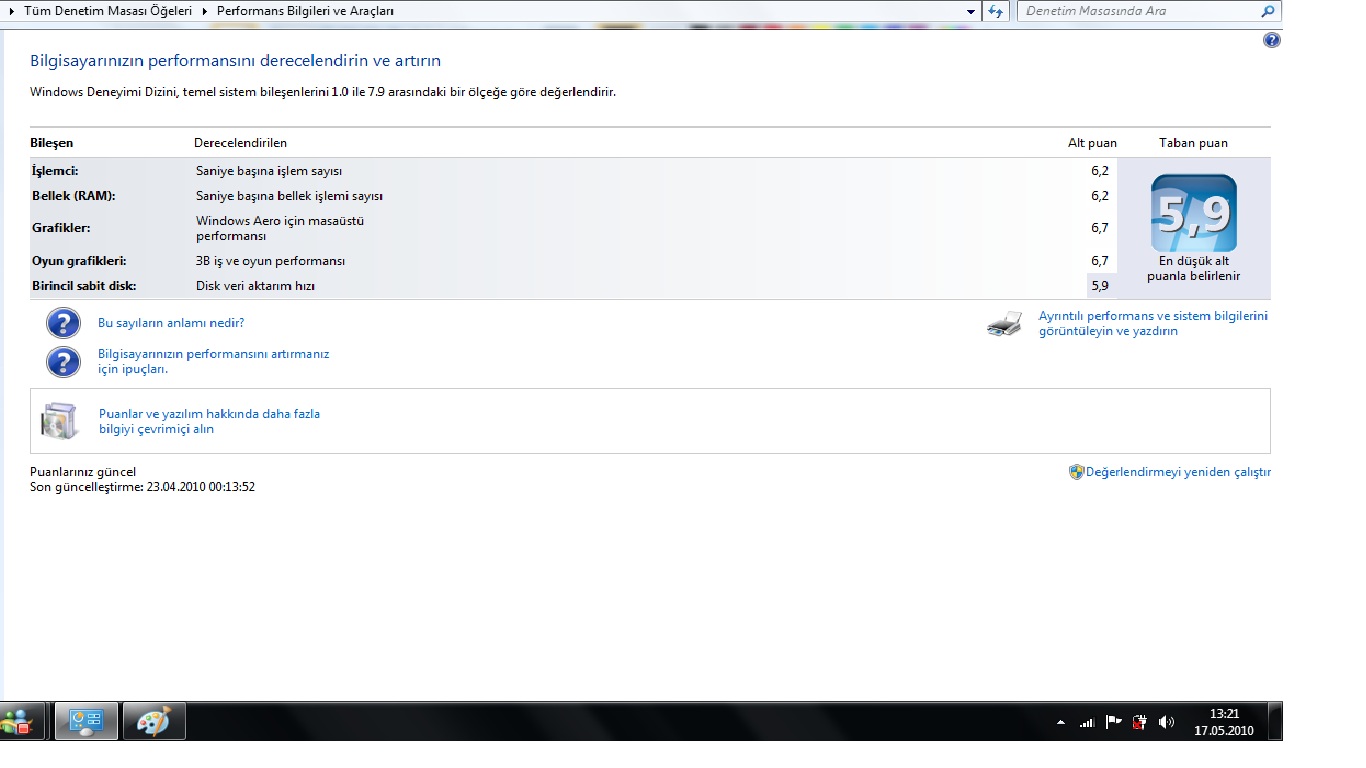Click 'Son güncelleştirme: 23.04.2010 00:13:52' text

click(143, 487)
